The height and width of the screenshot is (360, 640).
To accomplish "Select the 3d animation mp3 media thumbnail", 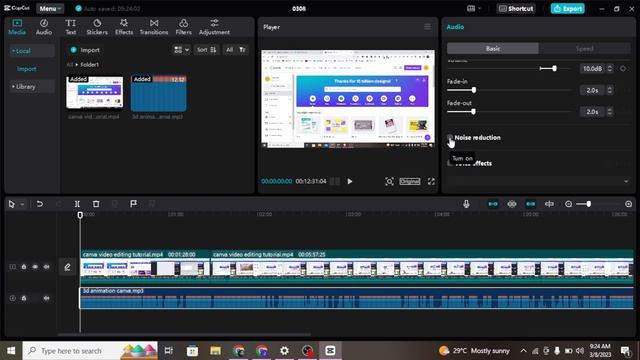I will (x=158, y=93).
